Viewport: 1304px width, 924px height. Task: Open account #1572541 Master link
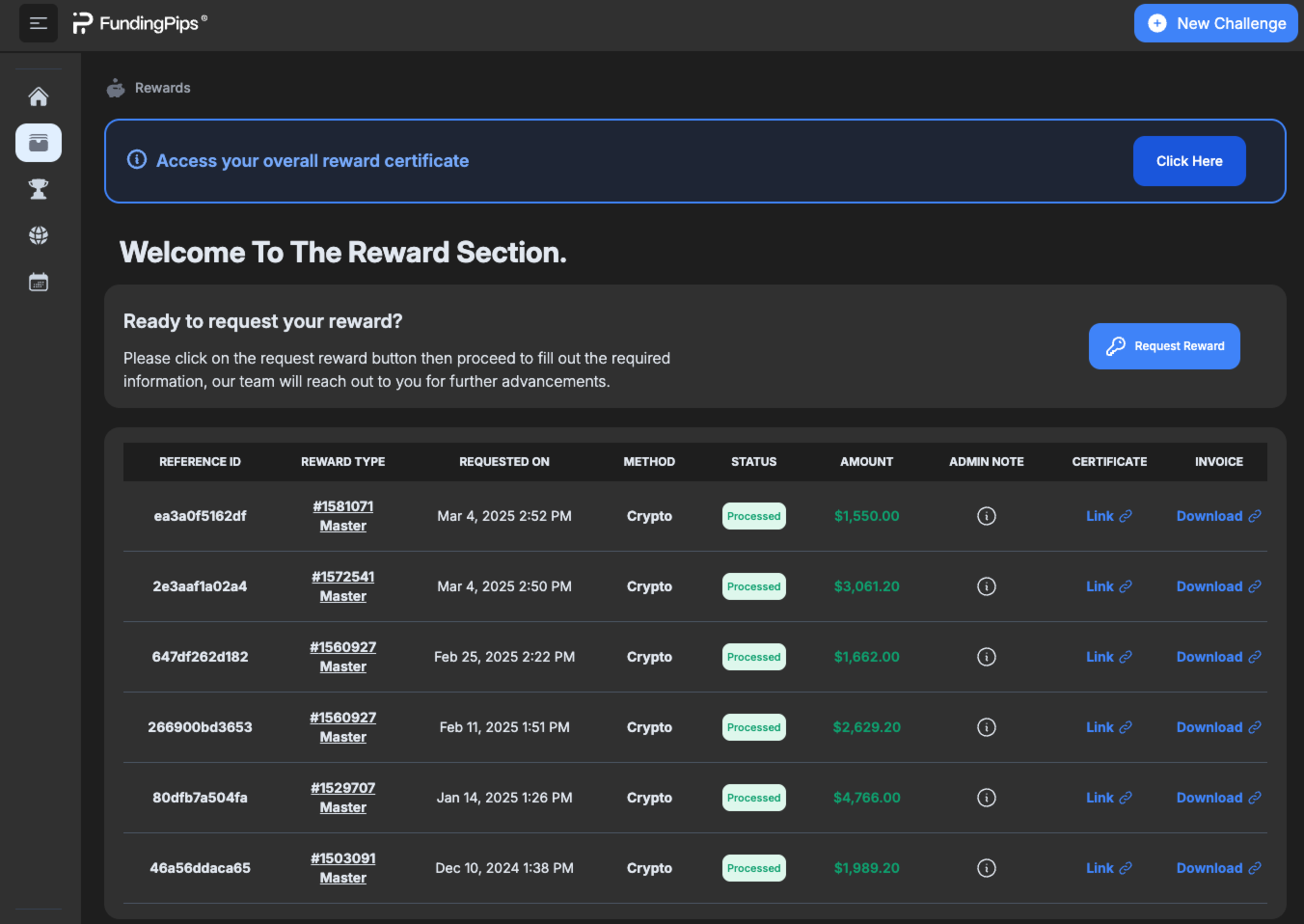coord(343,586)
